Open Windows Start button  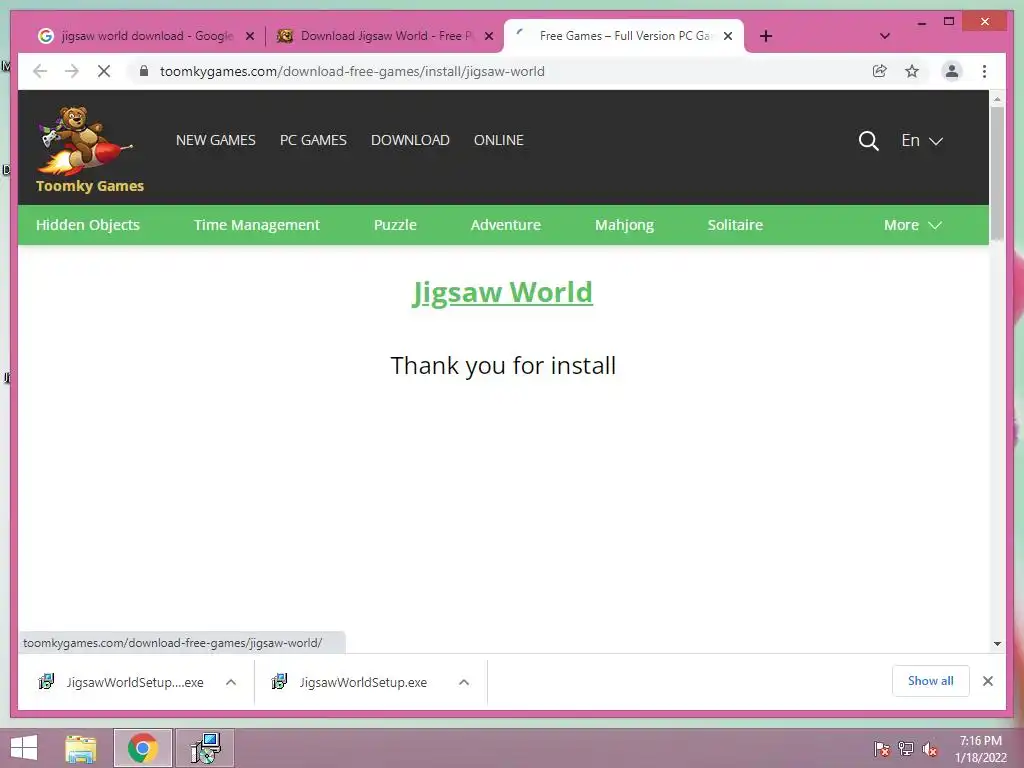point(24,748)
